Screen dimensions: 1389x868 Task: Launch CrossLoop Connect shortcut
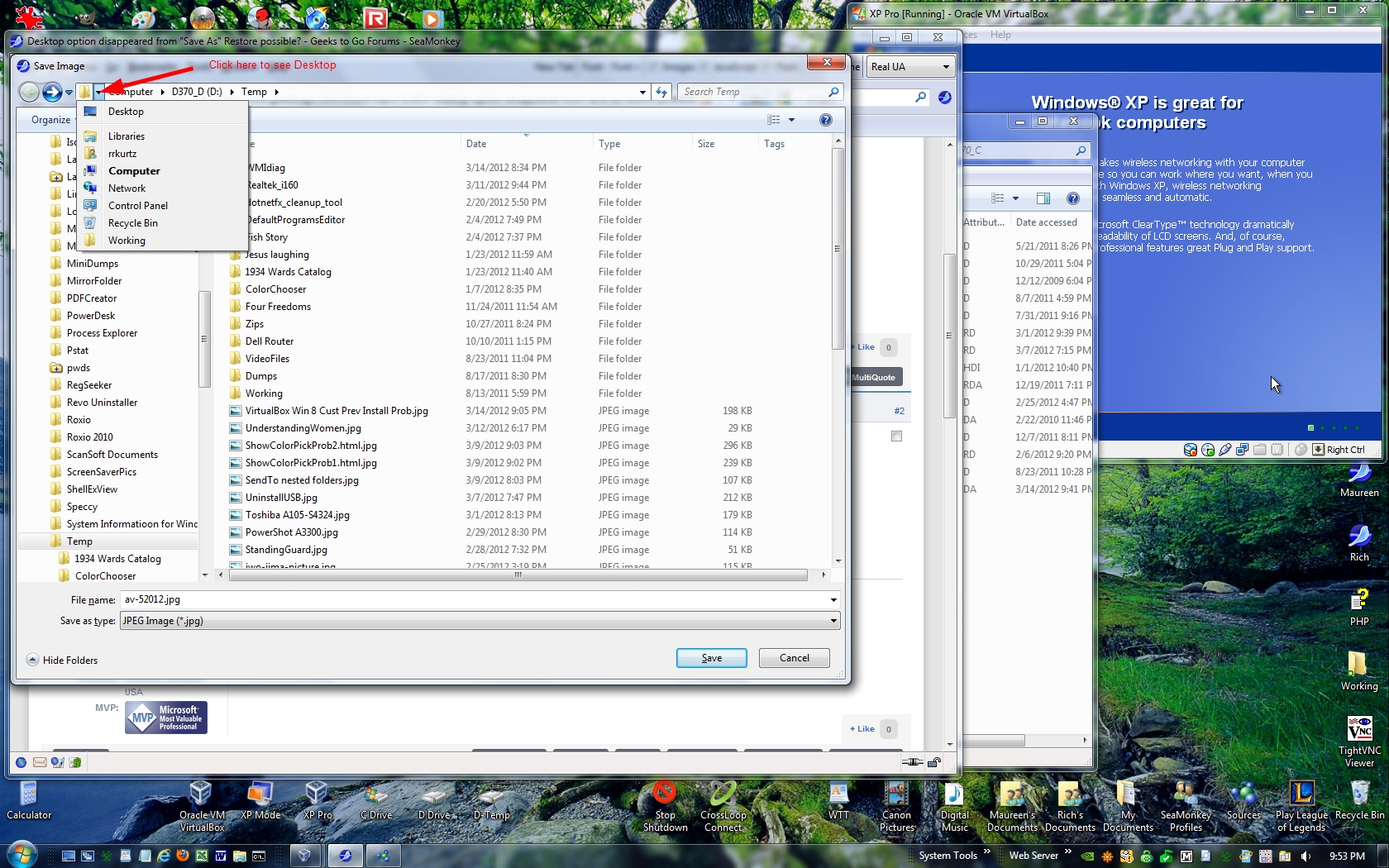[723, 806]
